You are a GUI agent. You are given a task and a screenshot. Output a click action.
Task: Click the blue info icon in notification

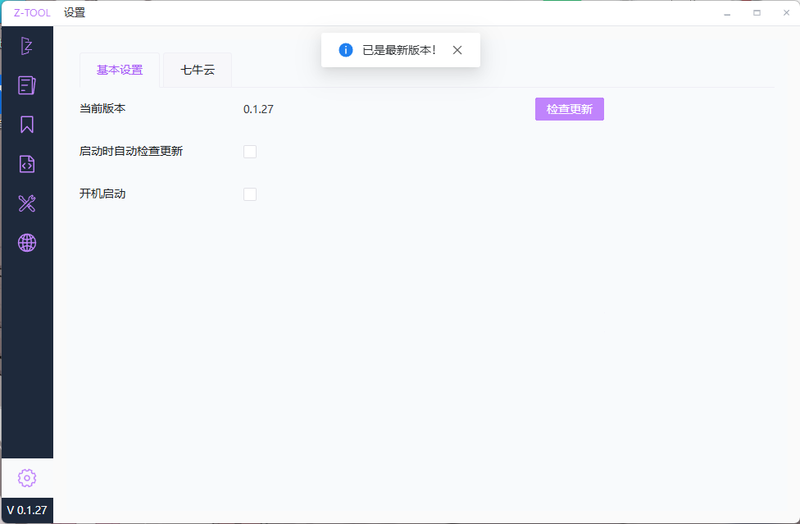(346, 50)
